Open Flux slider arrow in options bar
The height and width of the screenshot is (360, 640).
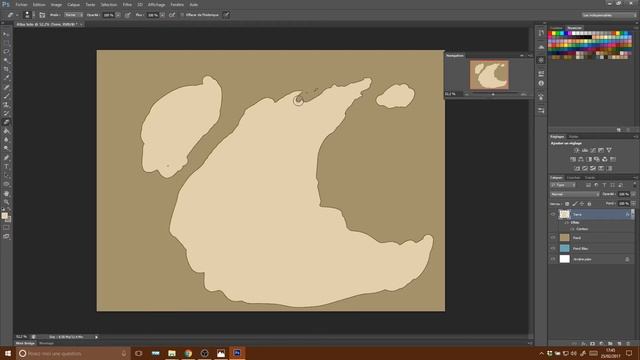click(162, 15)
